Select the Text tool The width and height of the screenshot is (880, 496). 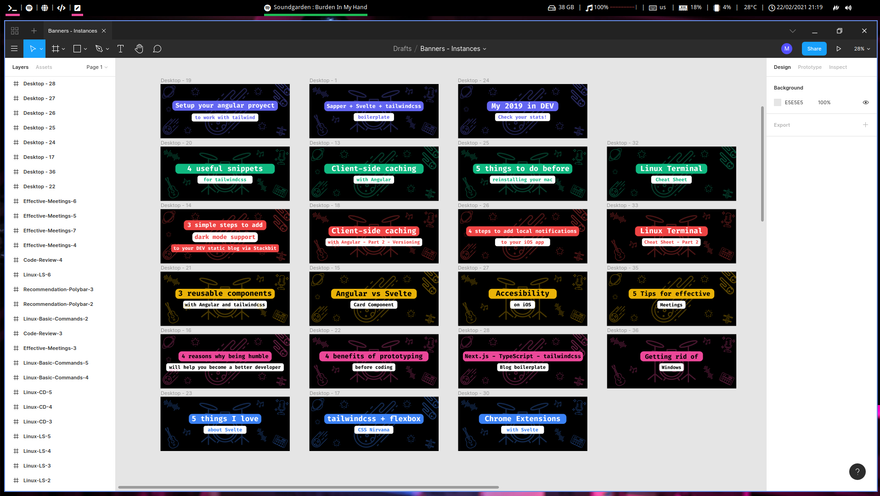pyautogui.click(x=121, y=48)
